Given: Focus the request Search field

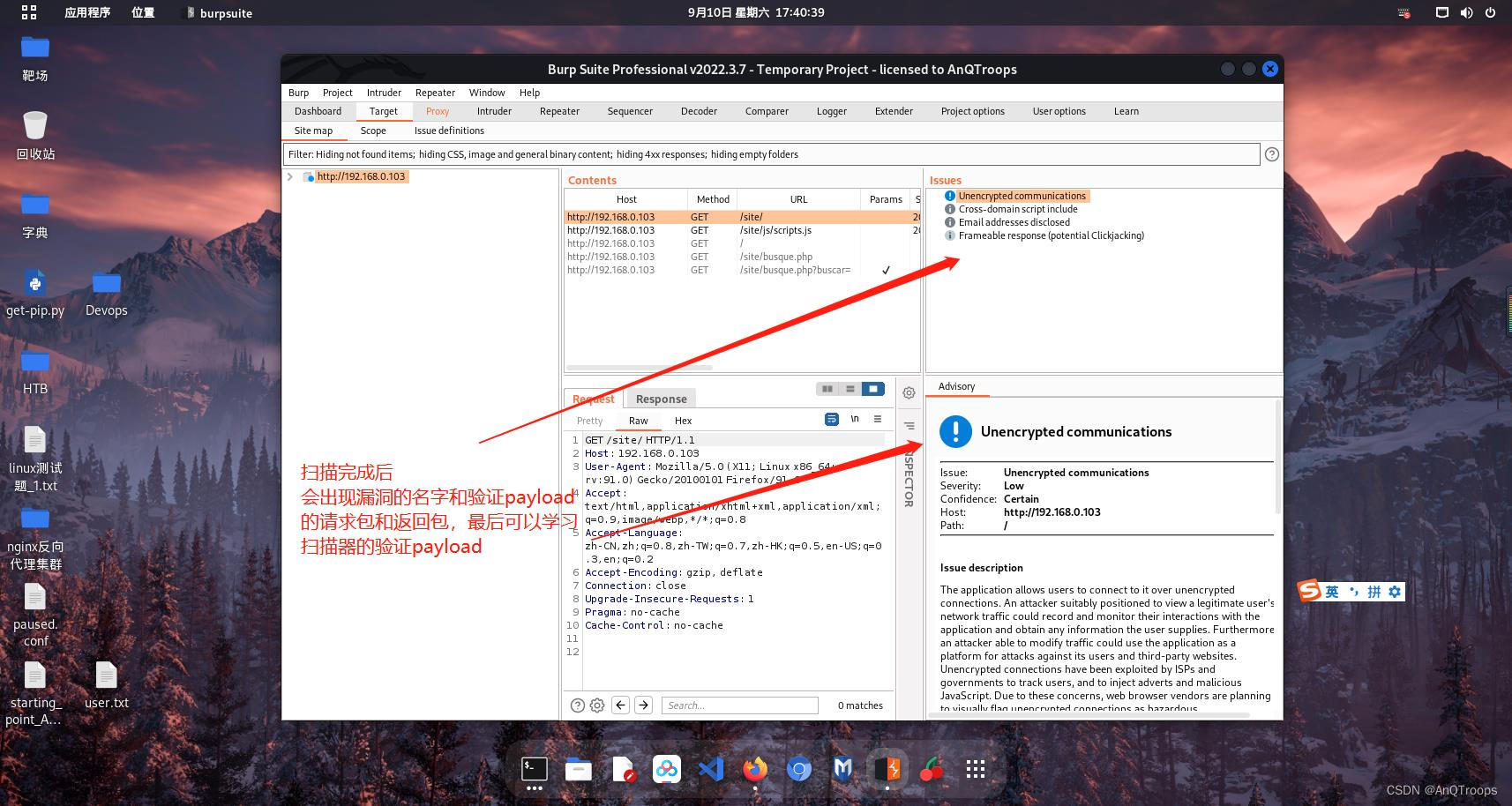Looking at the screenshot, I should pos(739,705).
